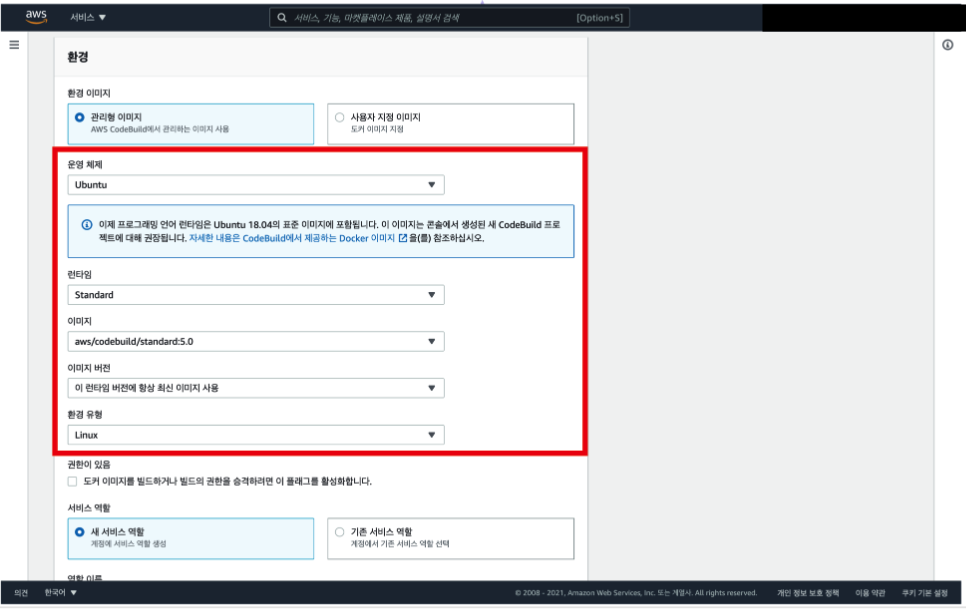Open 개인 정보 보호 정책 link
Image resolution: width=966 pixels, height=612 pixels.
(808, 593)
